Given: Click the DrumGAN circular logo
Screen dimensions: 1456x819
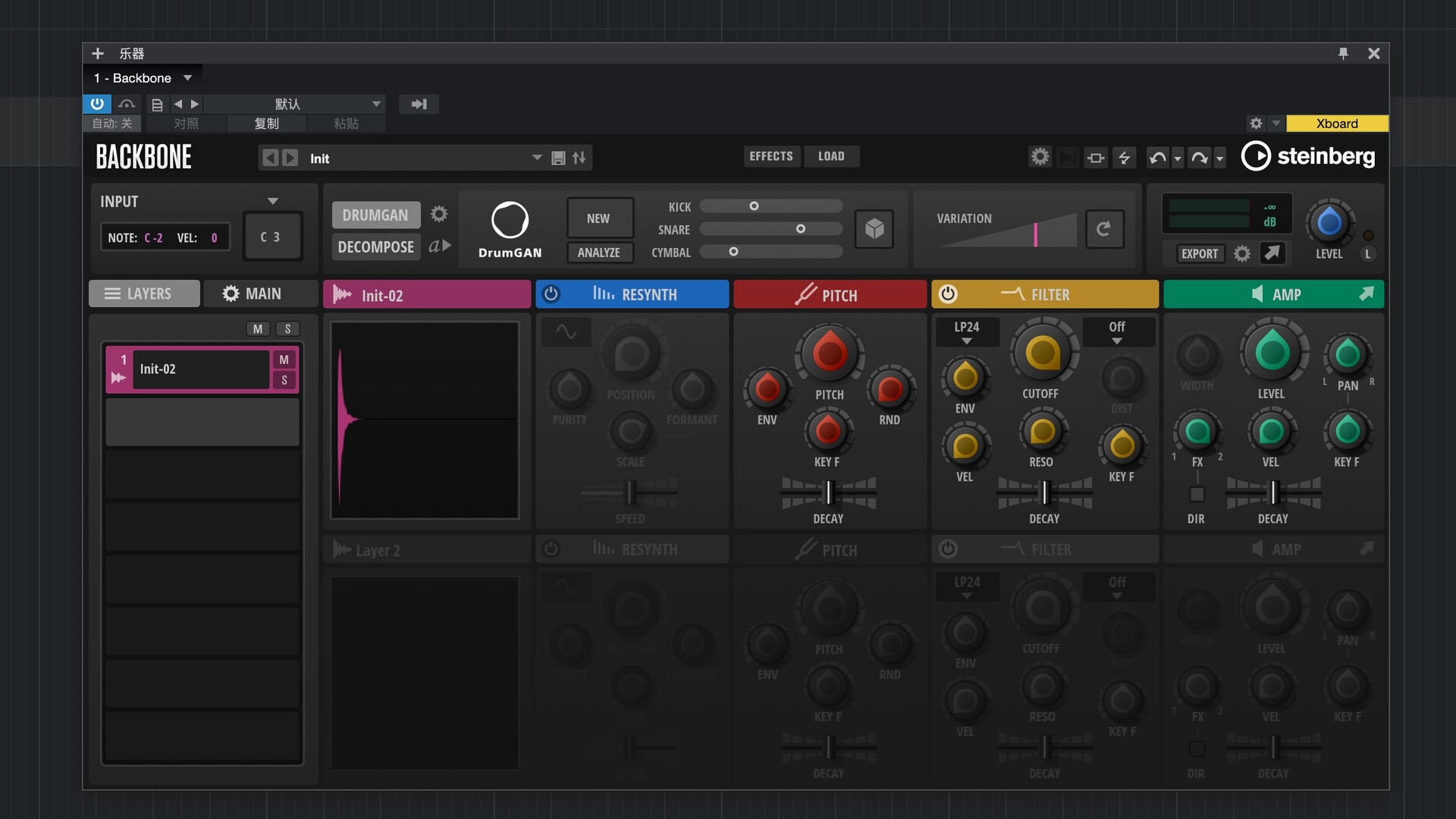Looking at the screenshot, I should 510,221.
